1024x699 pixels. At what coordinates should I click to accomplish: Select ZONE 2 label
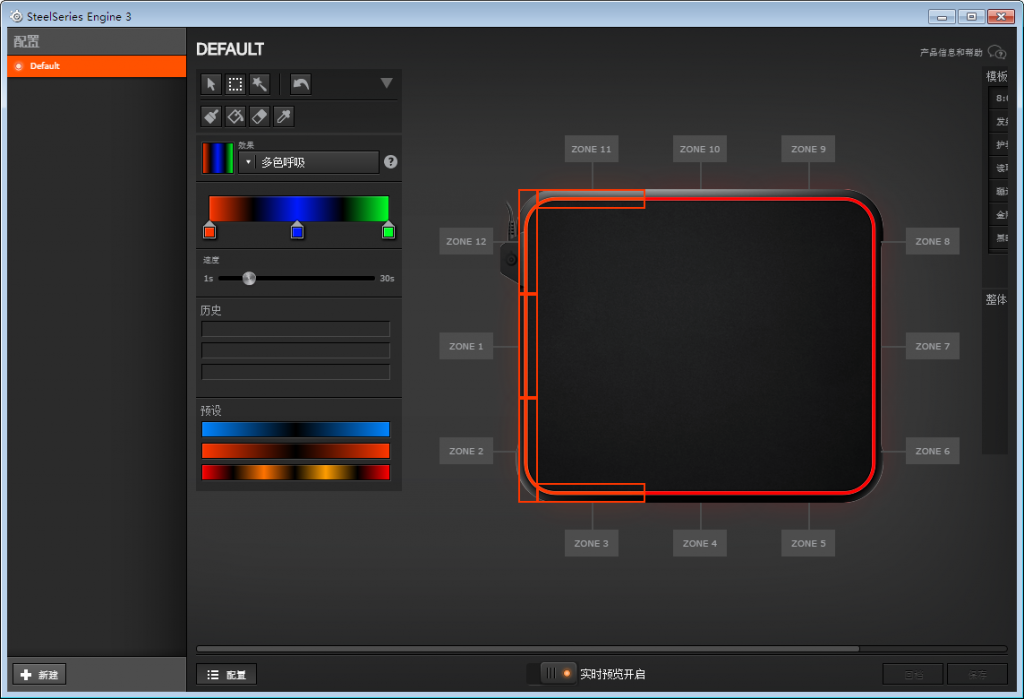466,451
